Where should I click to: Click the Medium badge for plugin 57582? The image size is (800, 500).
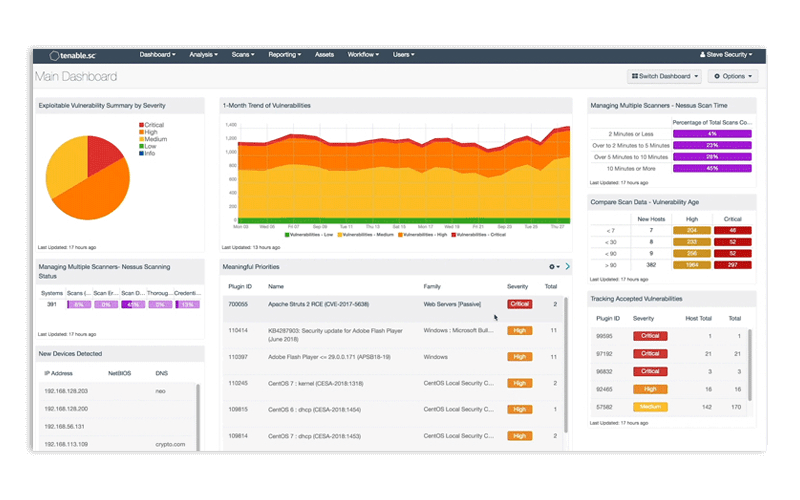pyautogui.click(x=649, y=408)
